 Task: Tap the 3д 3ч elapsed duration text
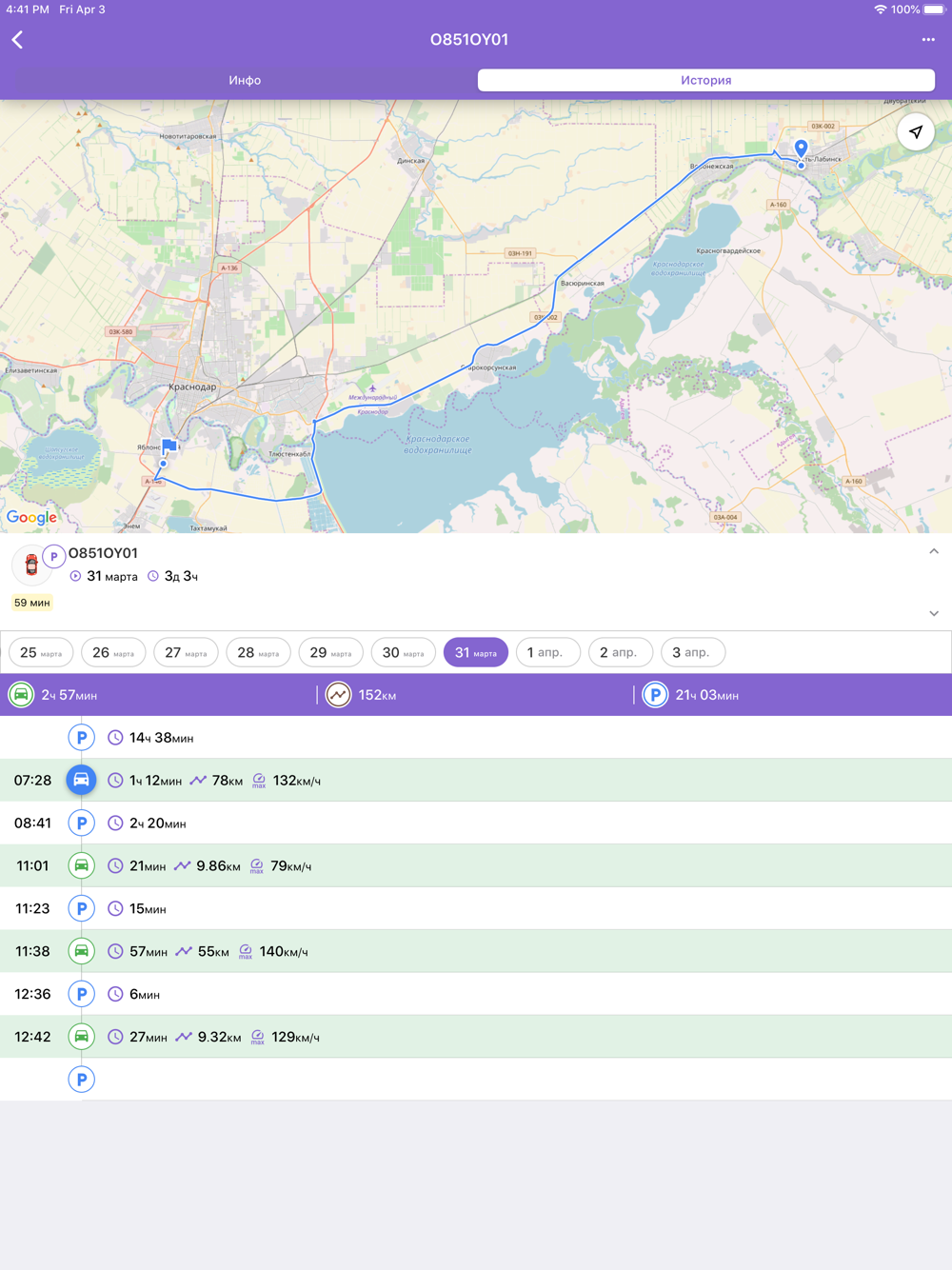(181, 576)
